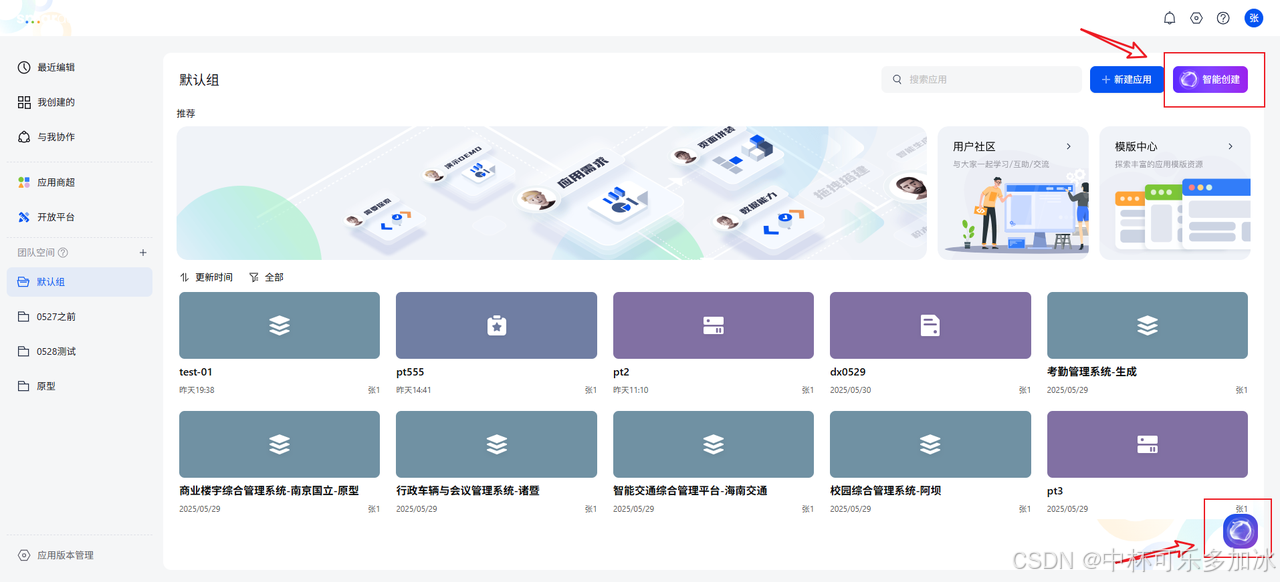Screen dimensions: 1280x582
Task: Select the 0528测试 folder
Action: pyautogui.click(x=78, y=352)
